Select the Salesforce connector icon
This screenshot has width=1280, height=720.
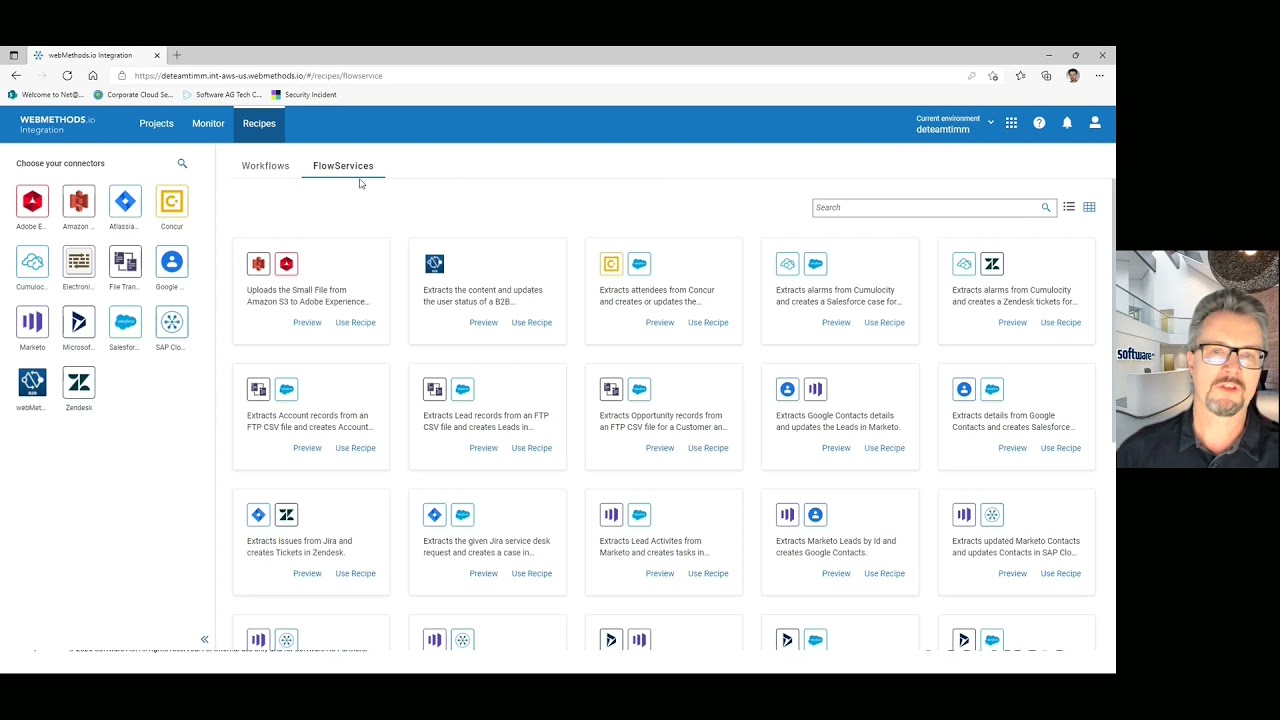(x=125, y=322)
